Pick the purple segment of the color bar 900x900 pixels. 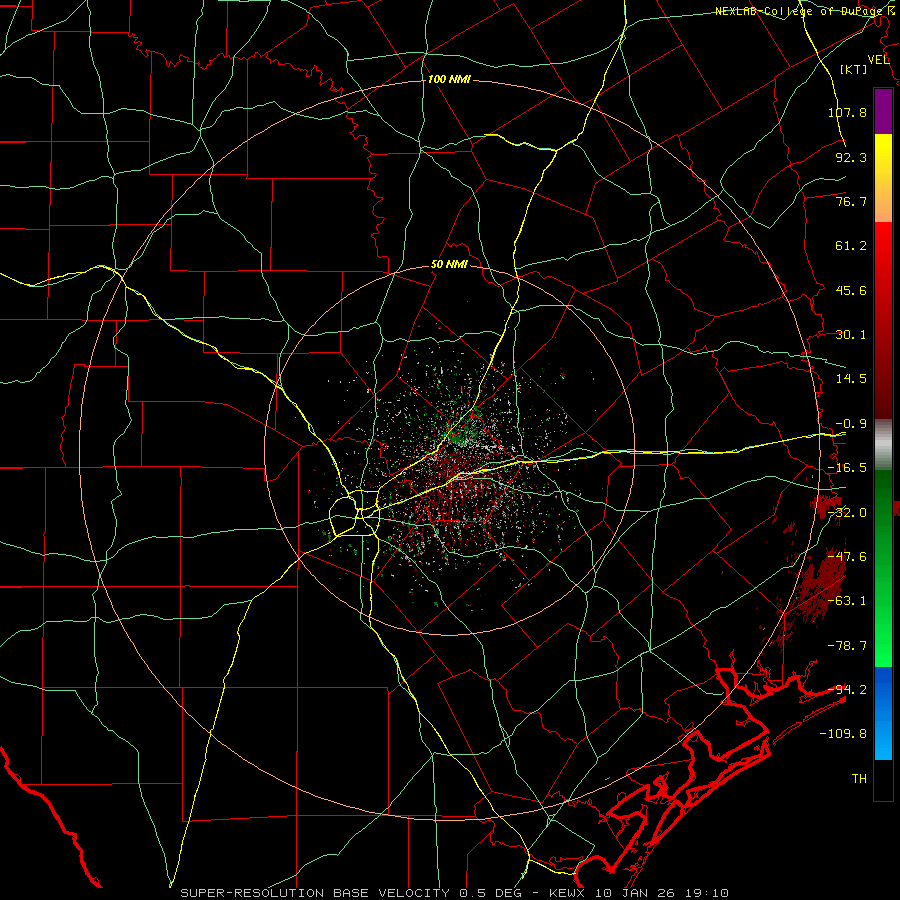(883, 112)
